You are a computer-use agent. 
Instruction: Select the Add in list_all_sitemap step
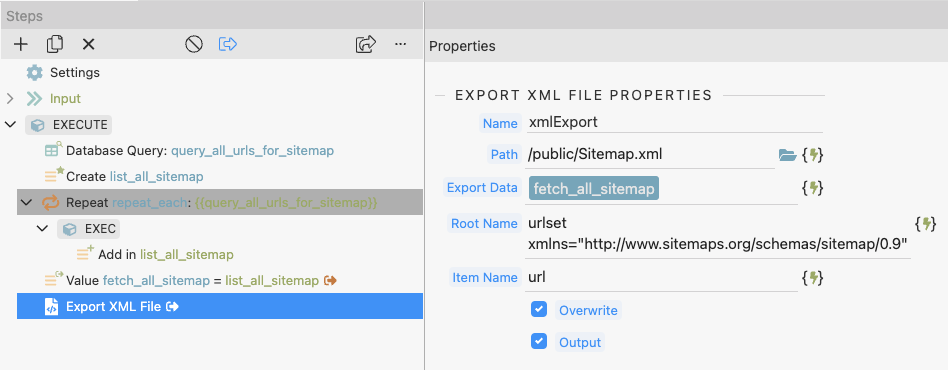219,255
